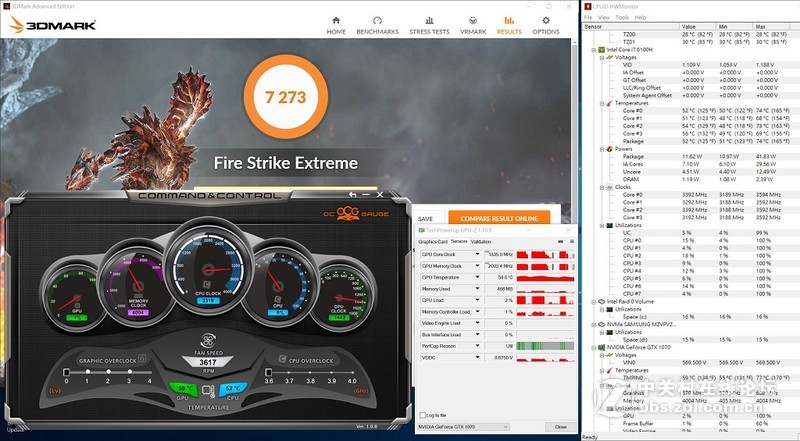Open the GPU Core Clock sensor dropdown
Viewport: 800px width, 441px height.
tap(478, 254)
